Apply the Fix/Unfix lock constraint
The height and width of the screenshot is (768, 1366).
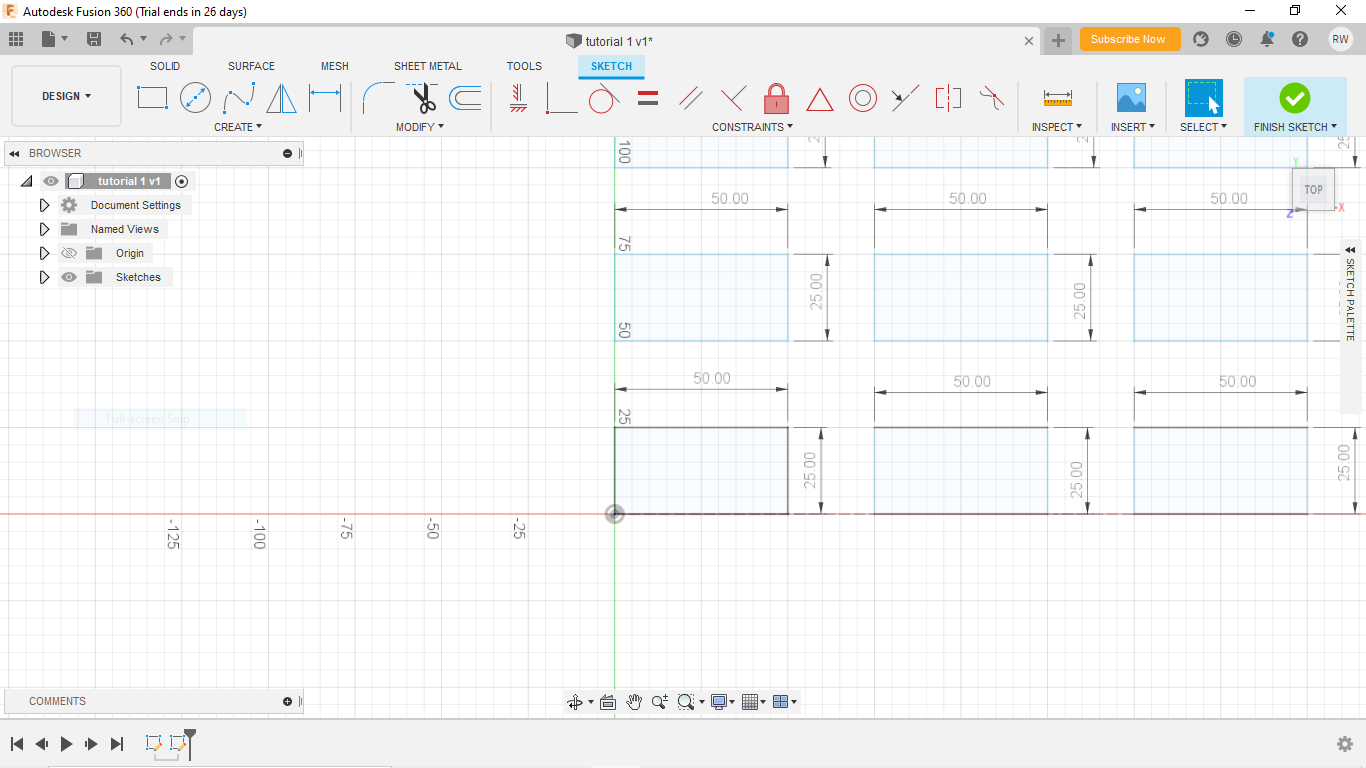[x=776, y=98]
